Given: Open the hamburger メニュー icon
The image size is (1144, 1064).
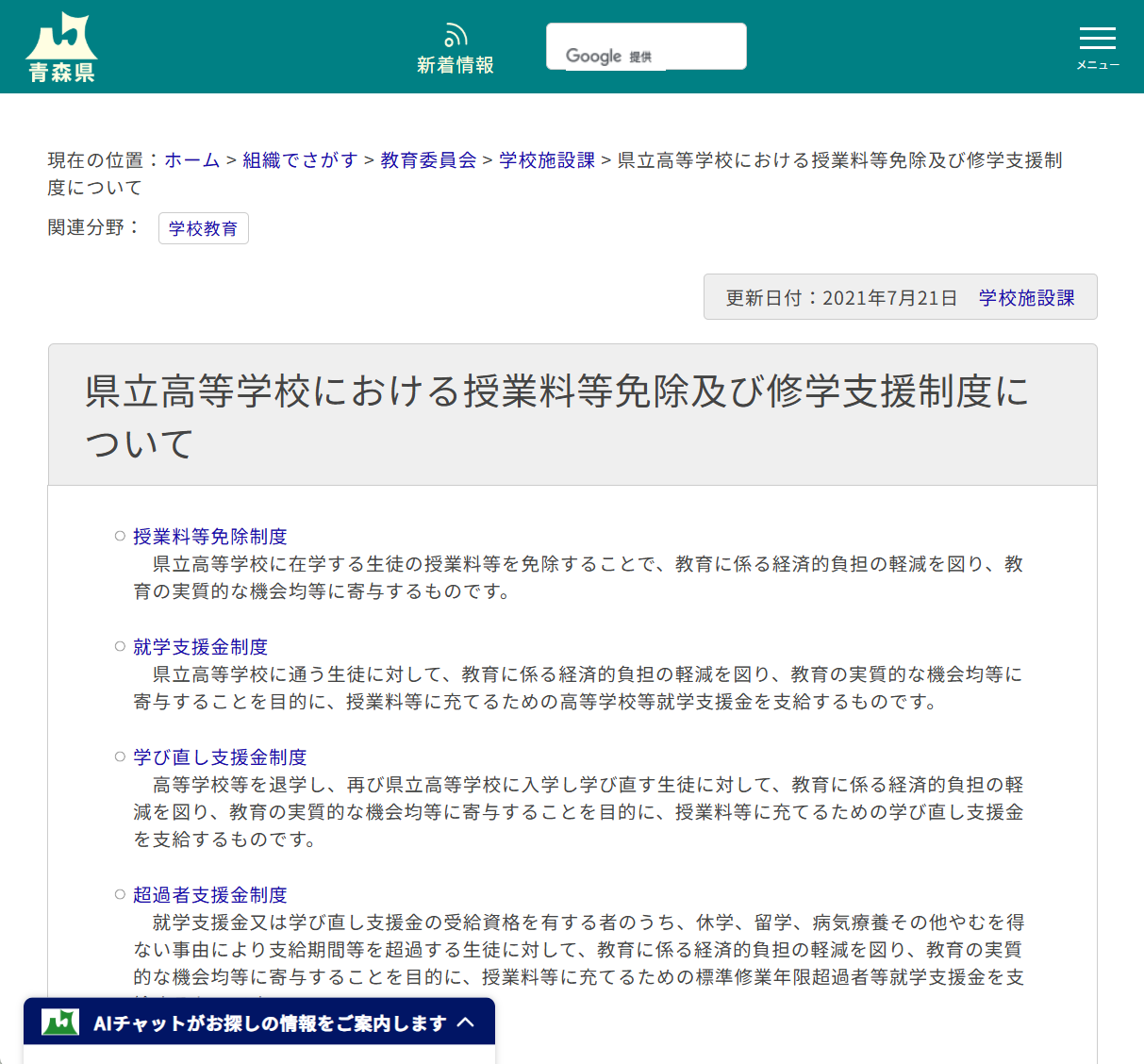Looking at the screenshot, I should (1097, 40).
